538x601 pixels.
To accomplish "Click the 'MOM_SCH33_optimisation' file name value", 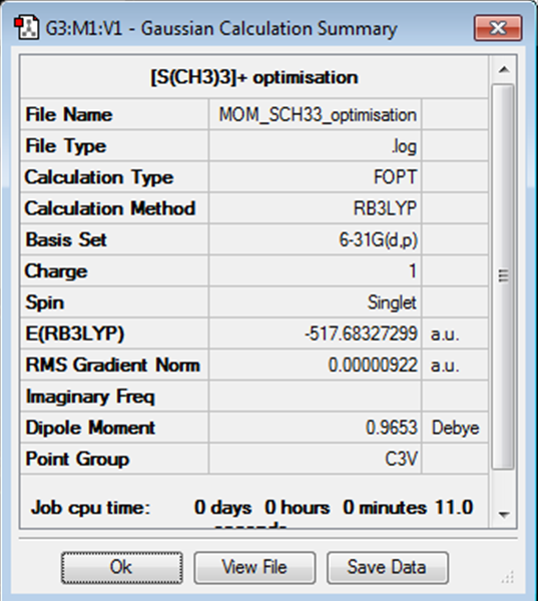I will 317,115.
